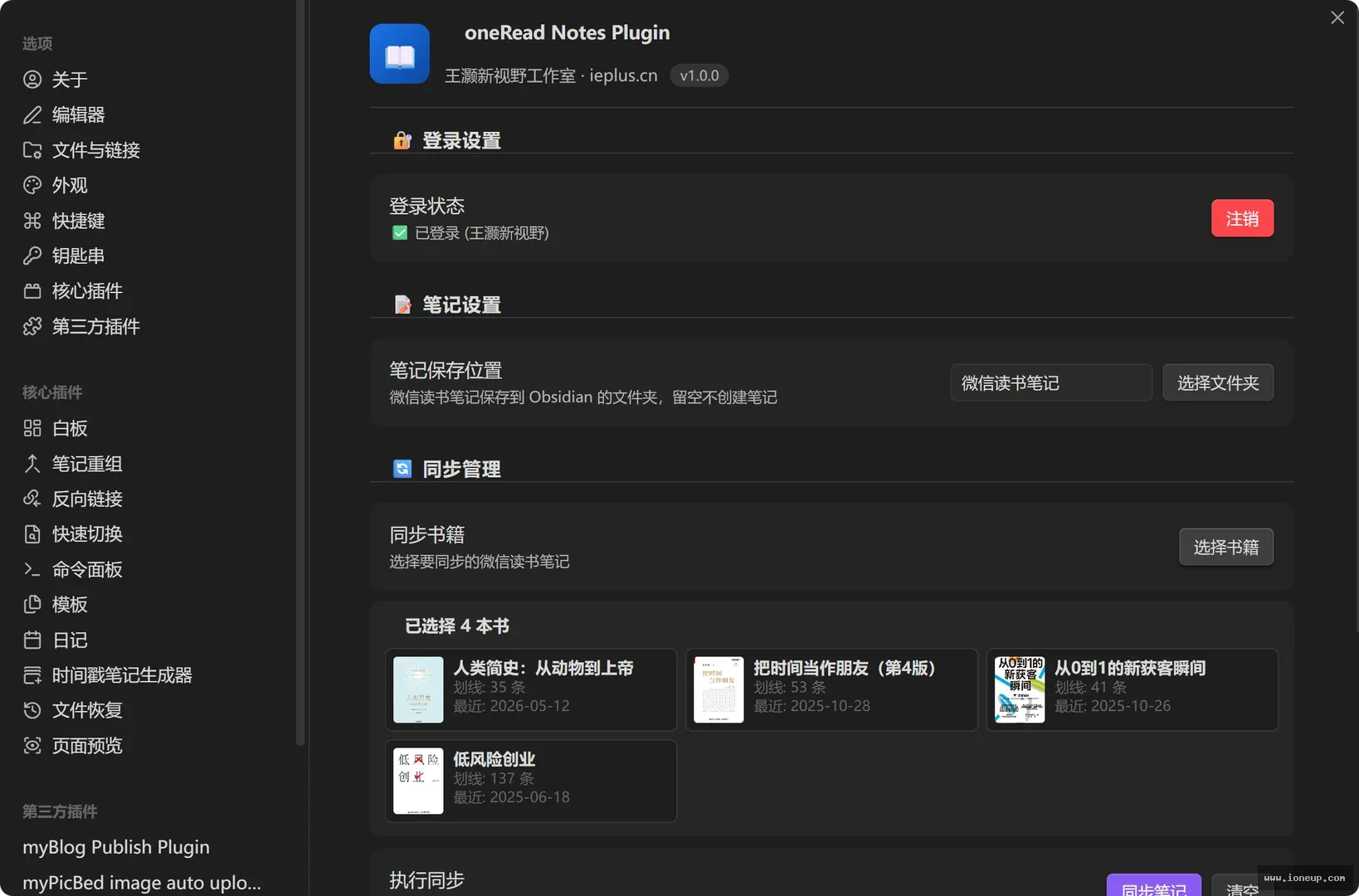The height and width of the screenshot is (896, 1359).
Task: Click the 编辑器 pencil icon
Action: click(x=32, y=114)
